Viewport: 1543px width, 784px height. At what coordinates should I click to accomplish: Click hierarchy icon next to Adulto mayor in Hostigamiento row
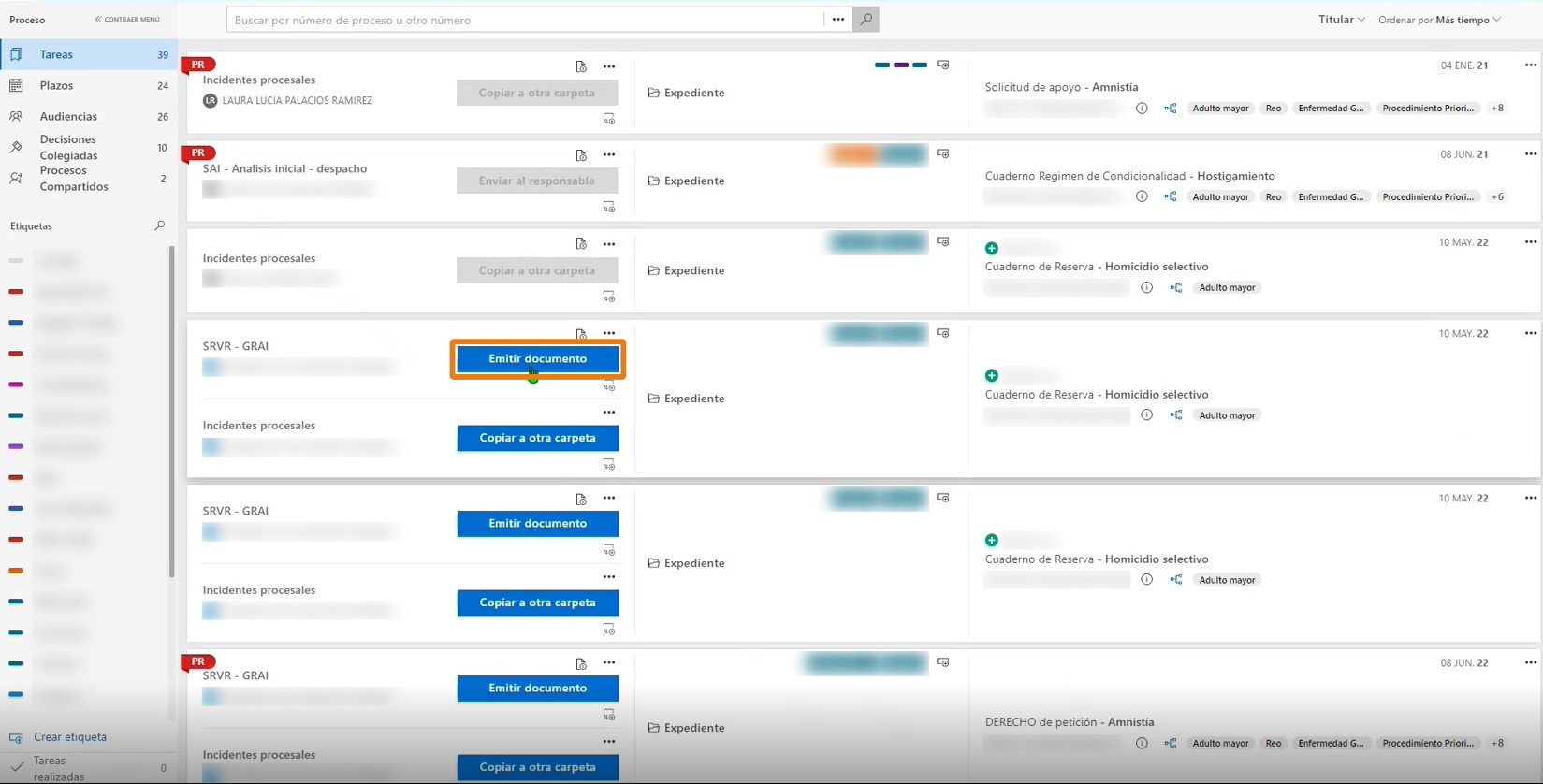click(x=1171, y=197)
